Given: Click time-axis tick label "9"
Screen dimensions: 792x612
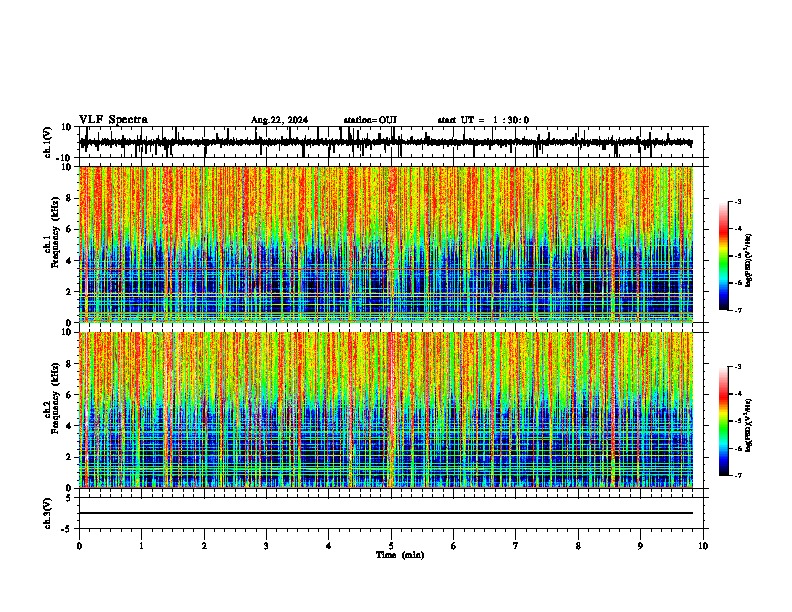Looking at the screenshot, I should click(640, 546).
